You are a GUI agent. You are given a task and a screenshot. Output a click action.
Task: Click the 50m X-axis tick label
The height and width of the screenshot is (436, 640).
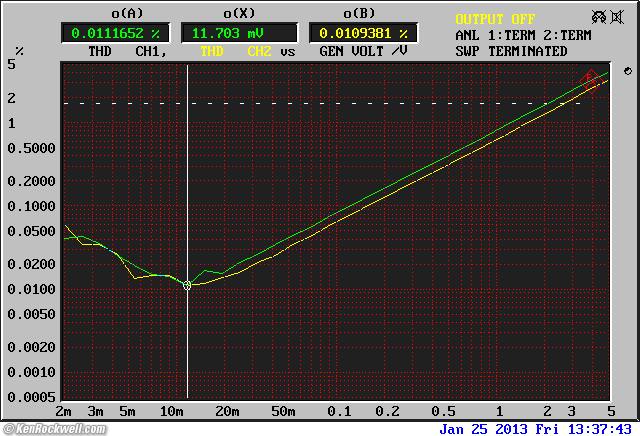click(283, 412)
